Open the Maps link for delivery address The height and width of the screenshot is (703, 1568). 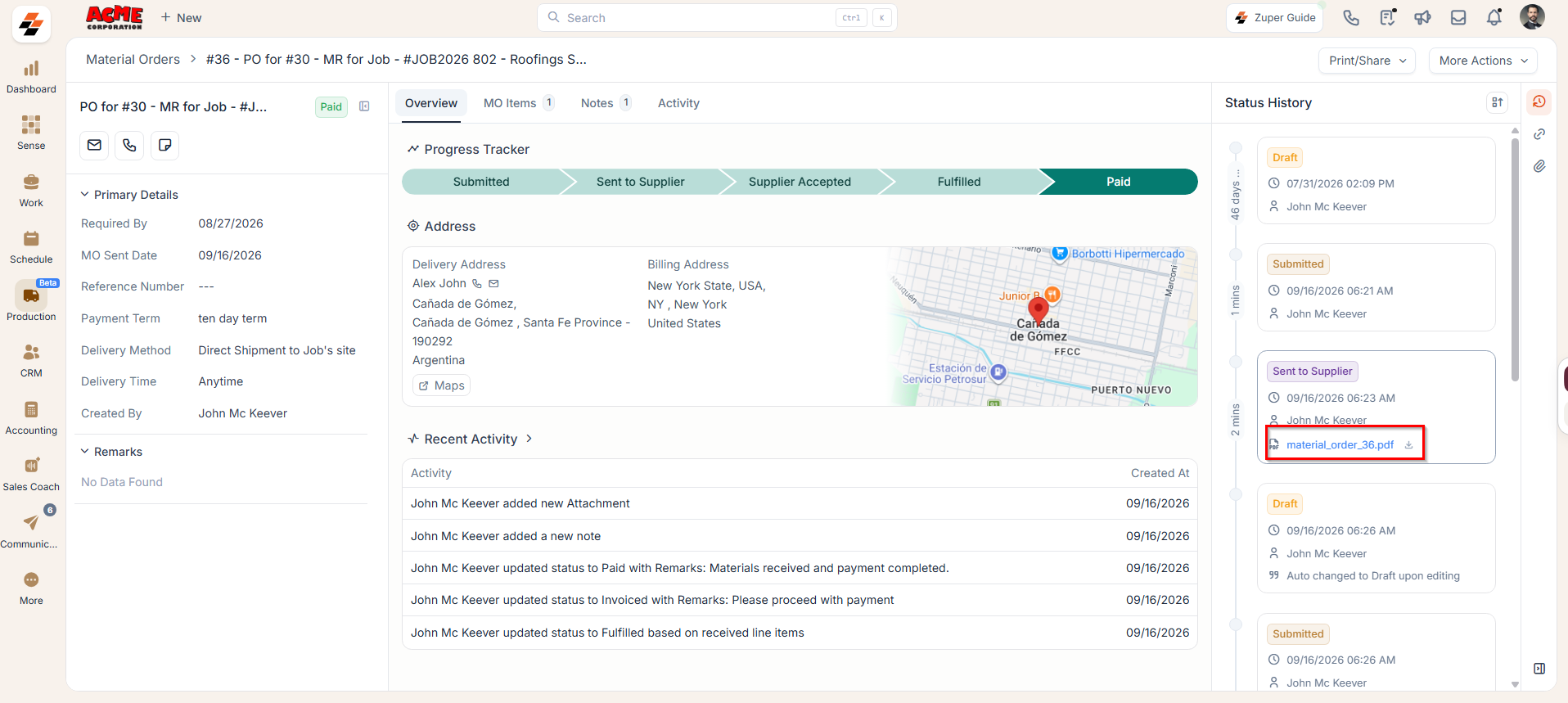(441, 385)
